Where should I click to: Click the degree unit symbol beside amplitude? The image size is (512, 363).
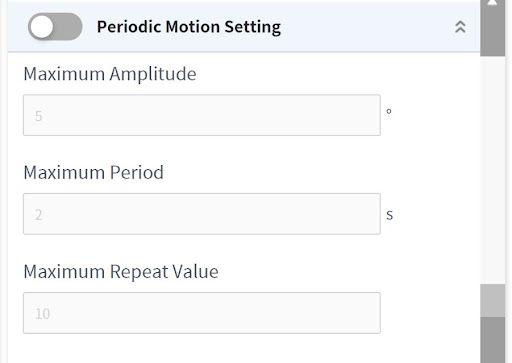389,111
